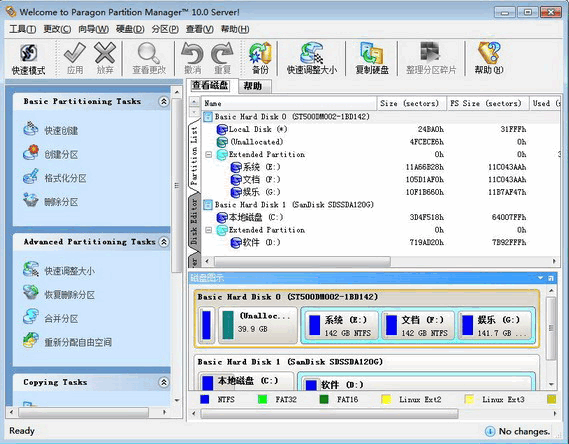The width and height of the screenshot is (569, 444).
Task: Click the 重新分配自由空间 task icon
Action: [x=30, y=341]
